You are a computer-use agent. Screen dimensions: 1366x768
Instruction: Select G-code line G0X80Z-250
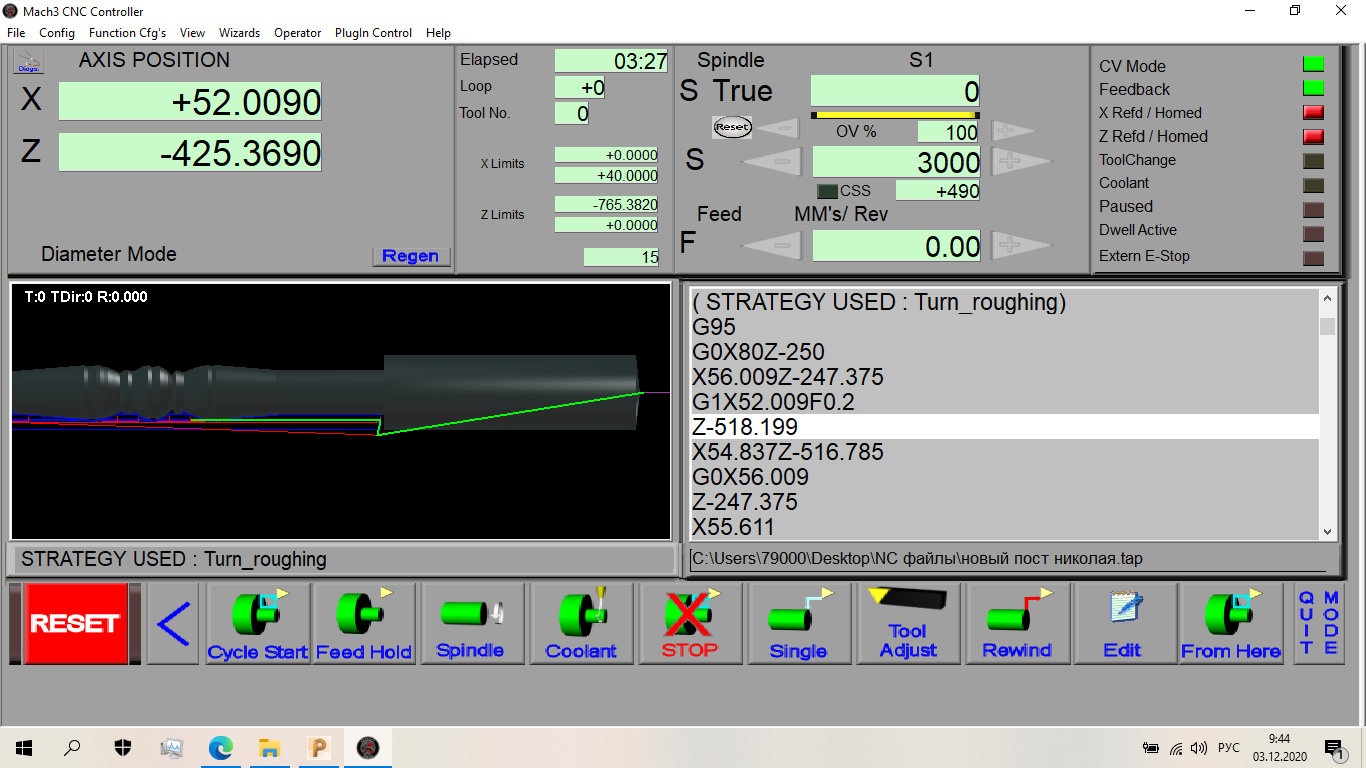(1004, 352)
